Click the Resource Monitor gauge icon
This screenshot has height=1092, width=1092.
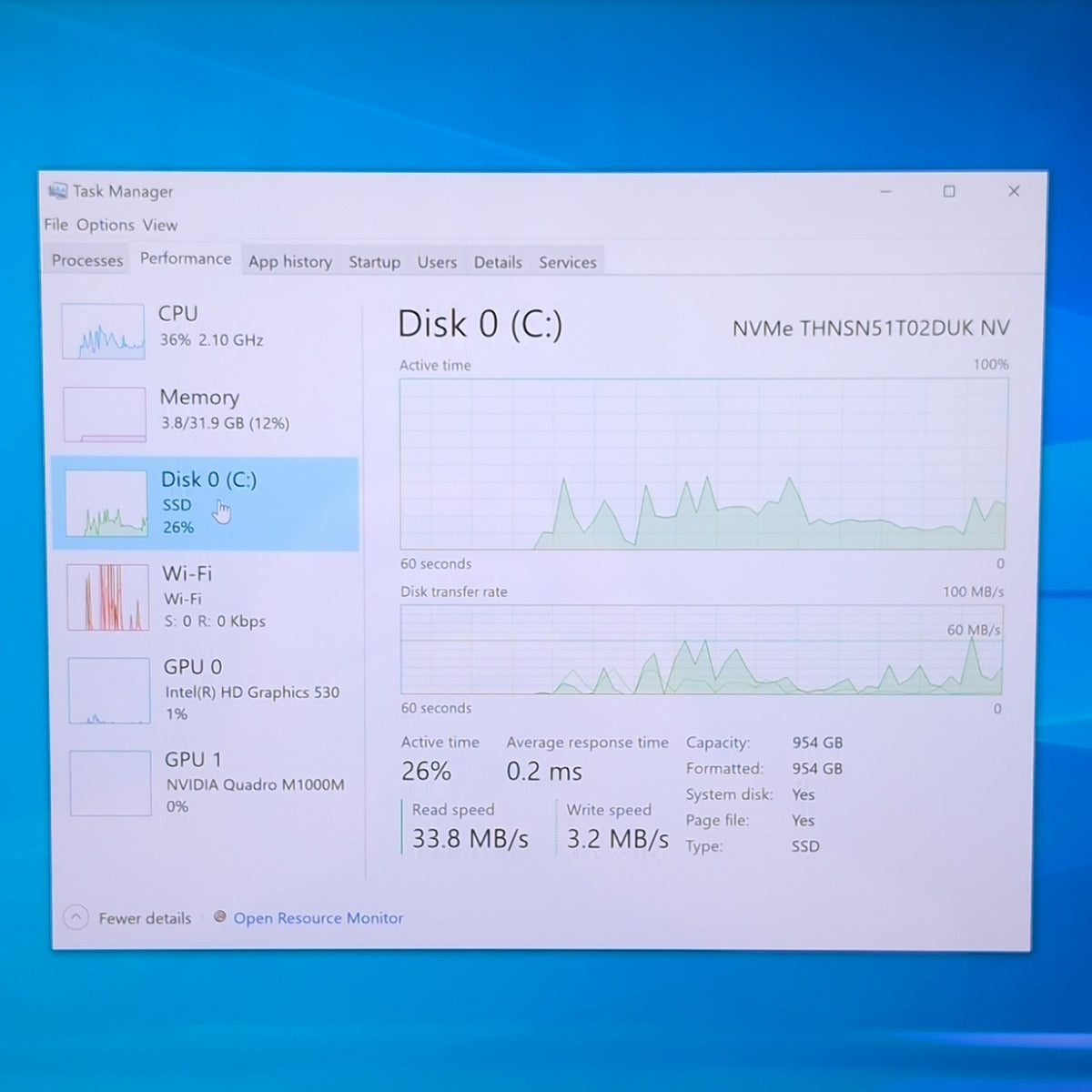coord(220,916)
